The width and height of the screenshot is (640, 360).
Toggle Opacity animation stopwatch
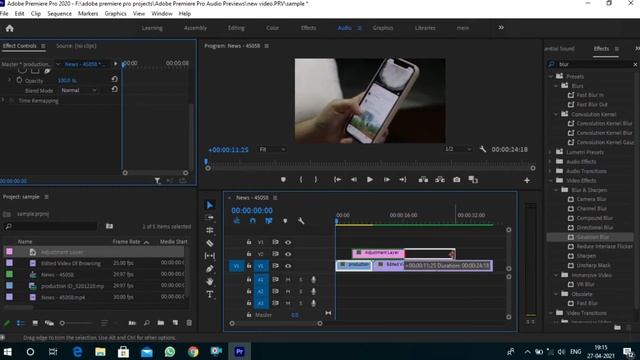19,80
